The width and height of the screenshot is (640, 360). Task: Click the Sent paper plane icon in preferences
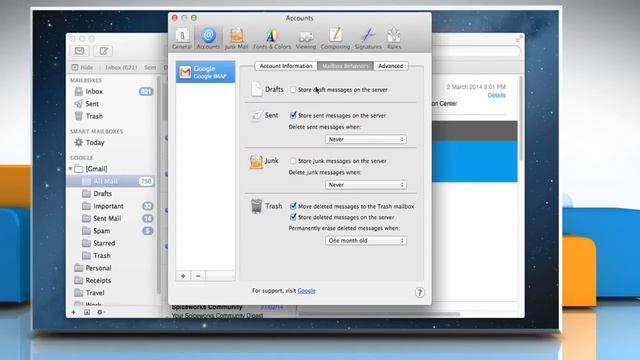[256, 116]
